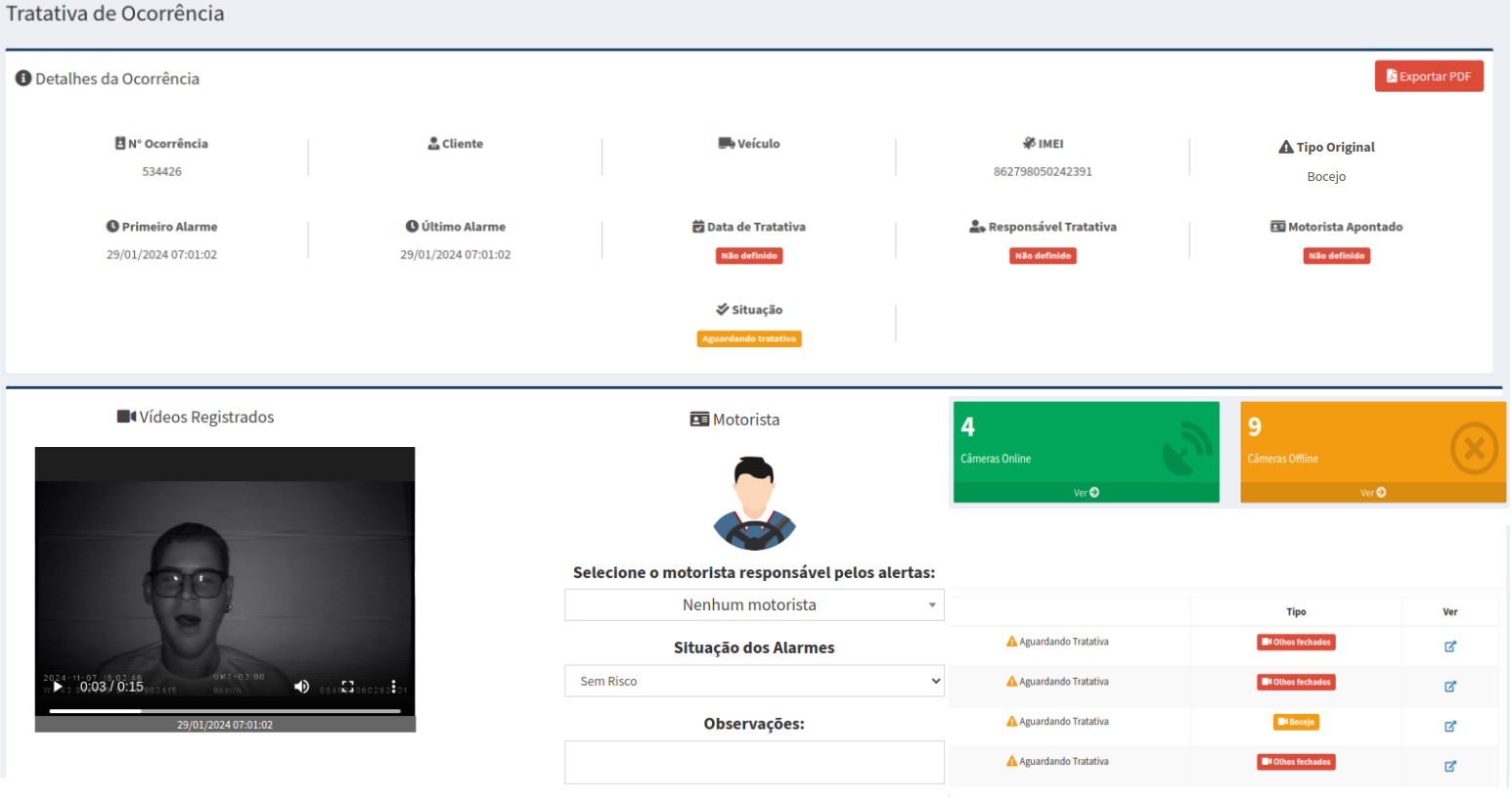The height and width of the screenshot is (802, 1512).
Task: Click the Ver column header
Action: [x=1450, y=611]
